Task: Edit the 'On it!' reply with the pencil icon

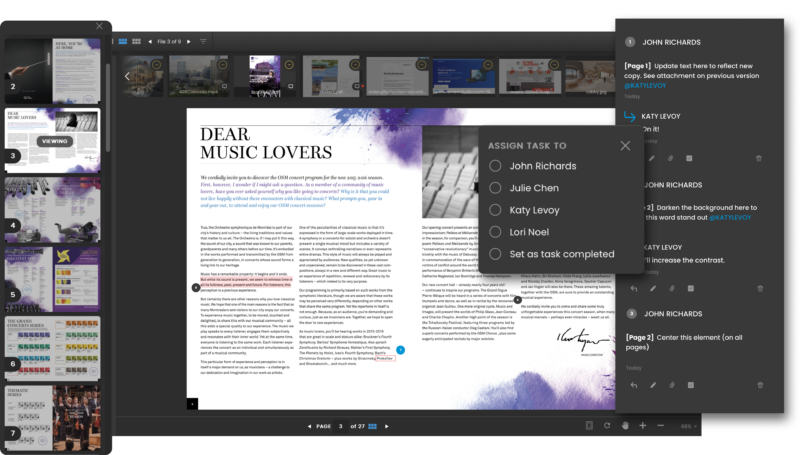Action: [652, 158]
